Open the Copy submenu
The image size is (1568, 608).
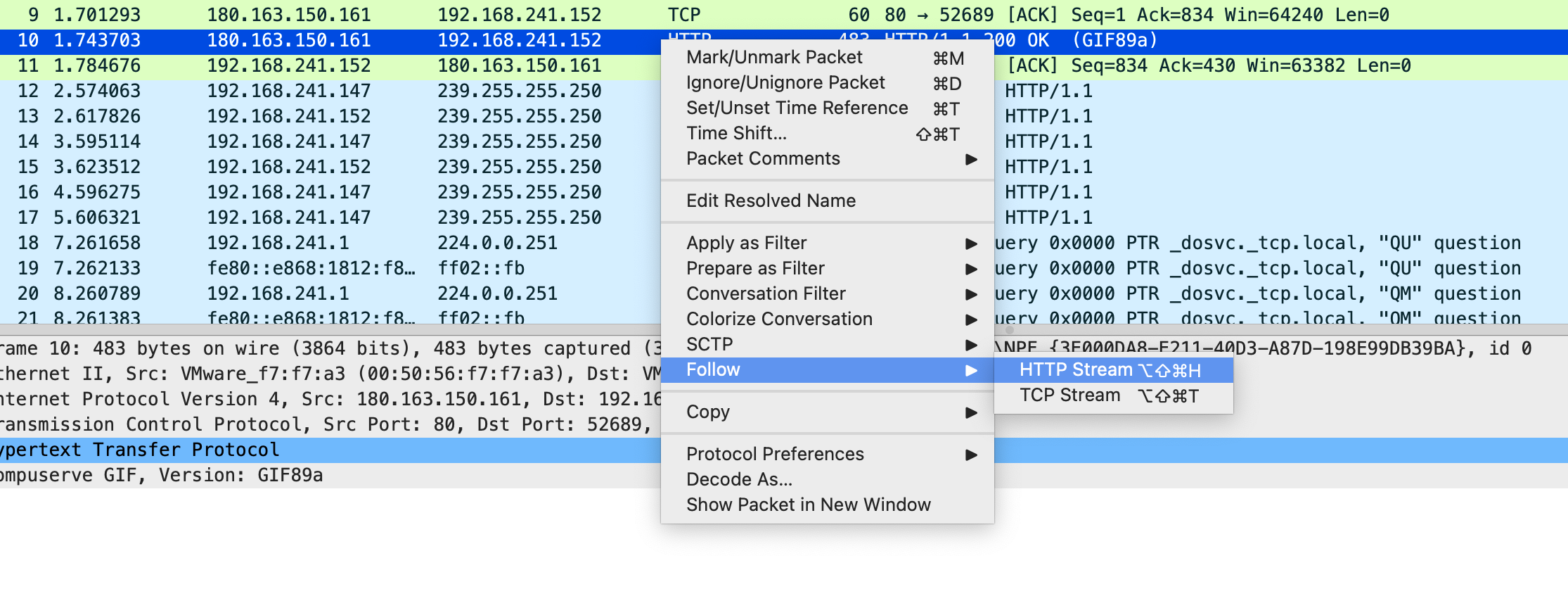(x=708, y=412)
